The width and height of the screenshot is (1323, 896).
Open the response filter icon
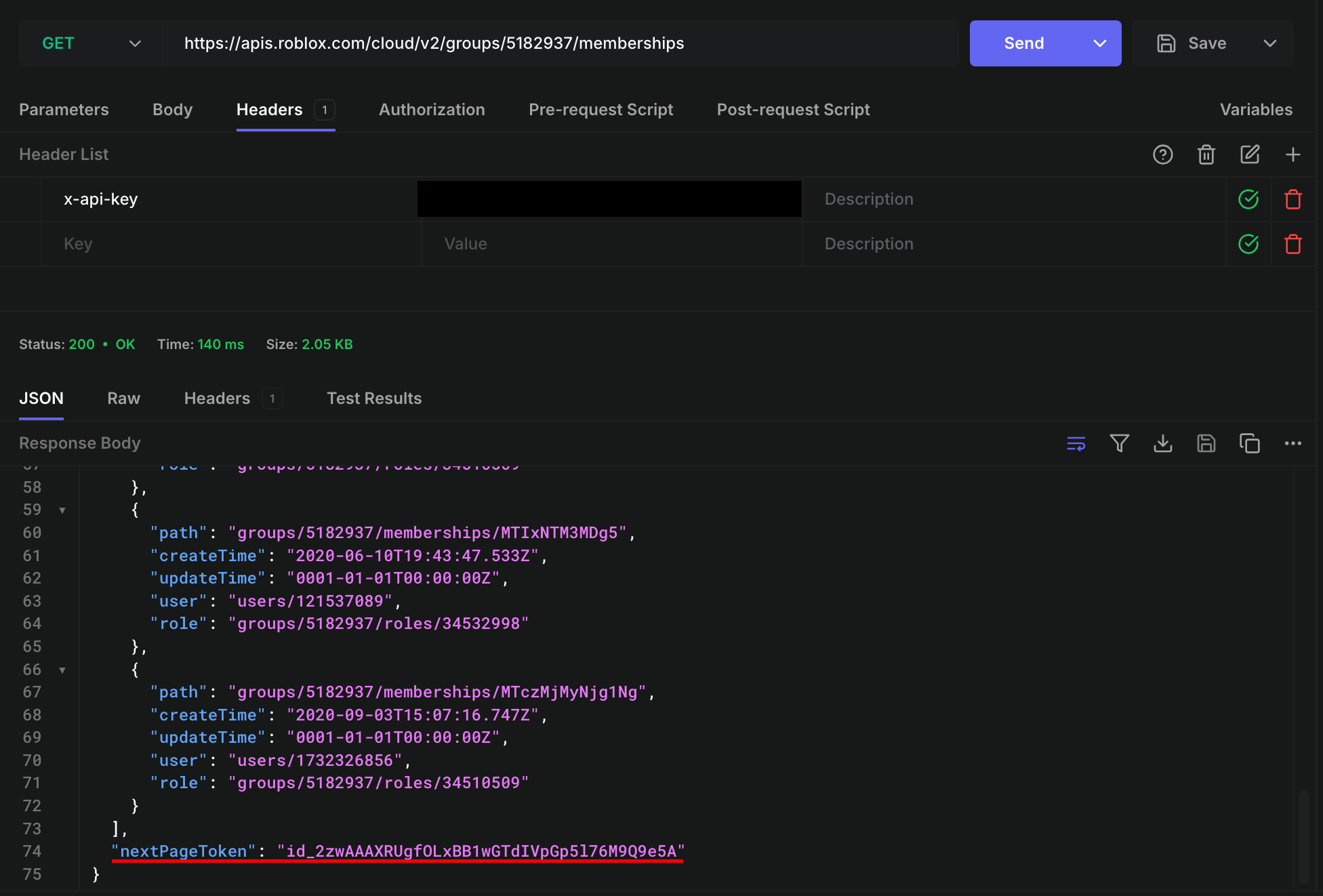pos(1119,443)
